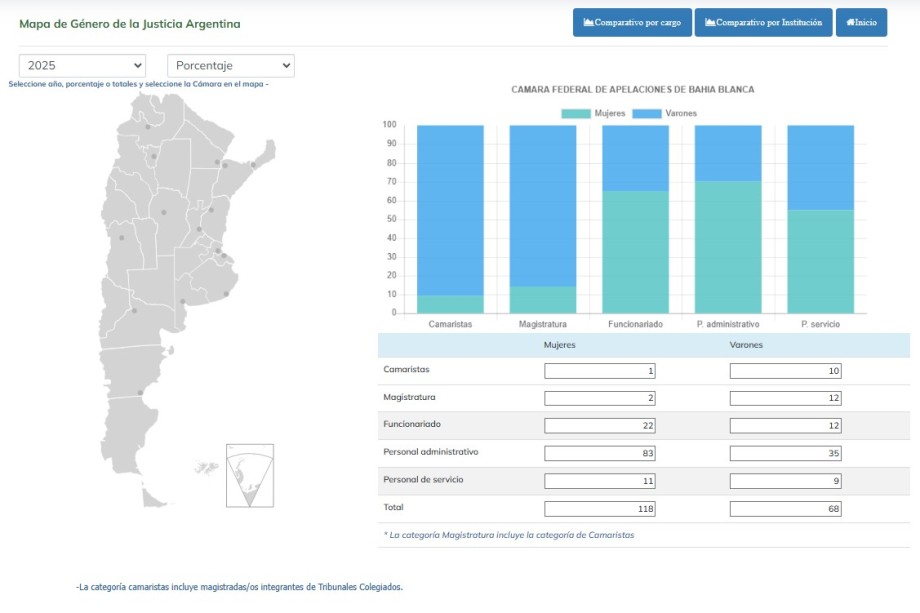Click the Camaristas Mujeres value field

tap(600, 371)
